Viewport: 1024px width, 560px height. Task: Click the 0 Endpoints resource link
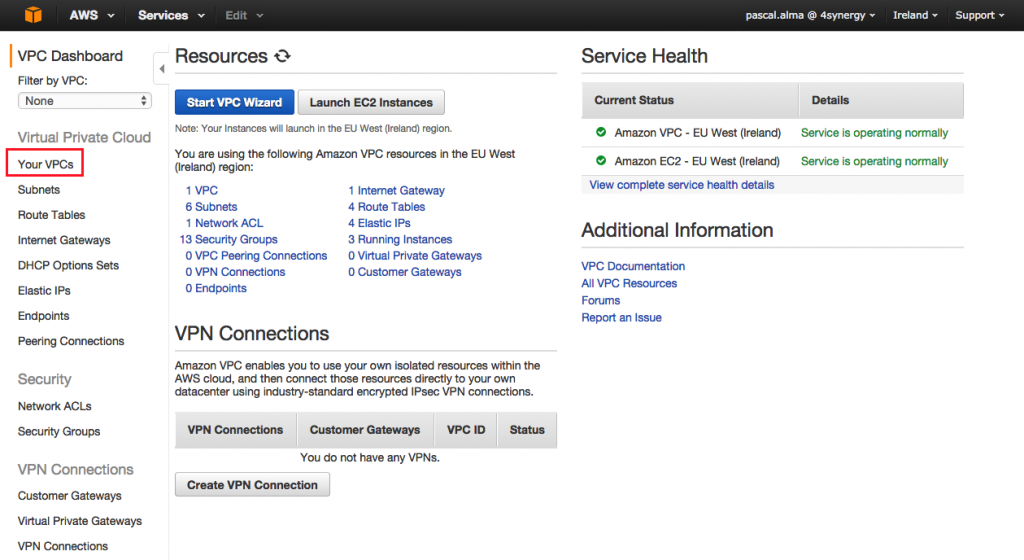click(x=216, y=288)
